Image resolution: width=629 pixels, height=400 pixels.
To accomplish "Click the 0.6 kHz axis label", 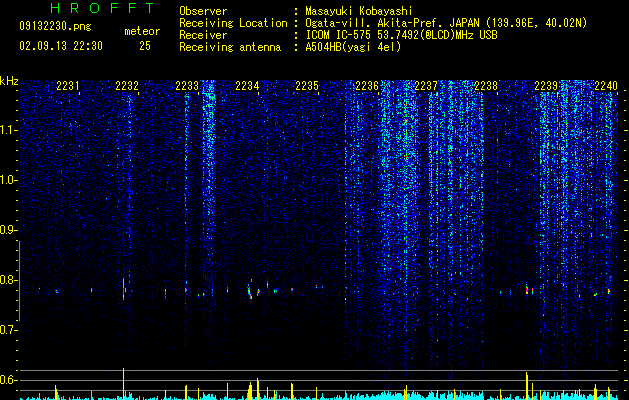I will click(8, 380).
